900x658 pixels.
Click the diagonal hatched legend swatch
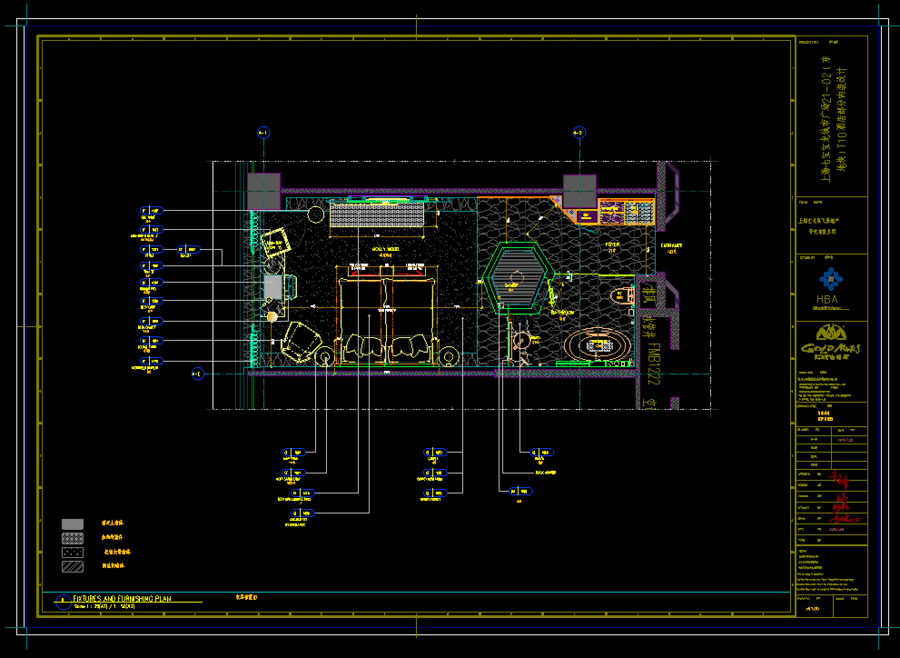coord(72,567)
